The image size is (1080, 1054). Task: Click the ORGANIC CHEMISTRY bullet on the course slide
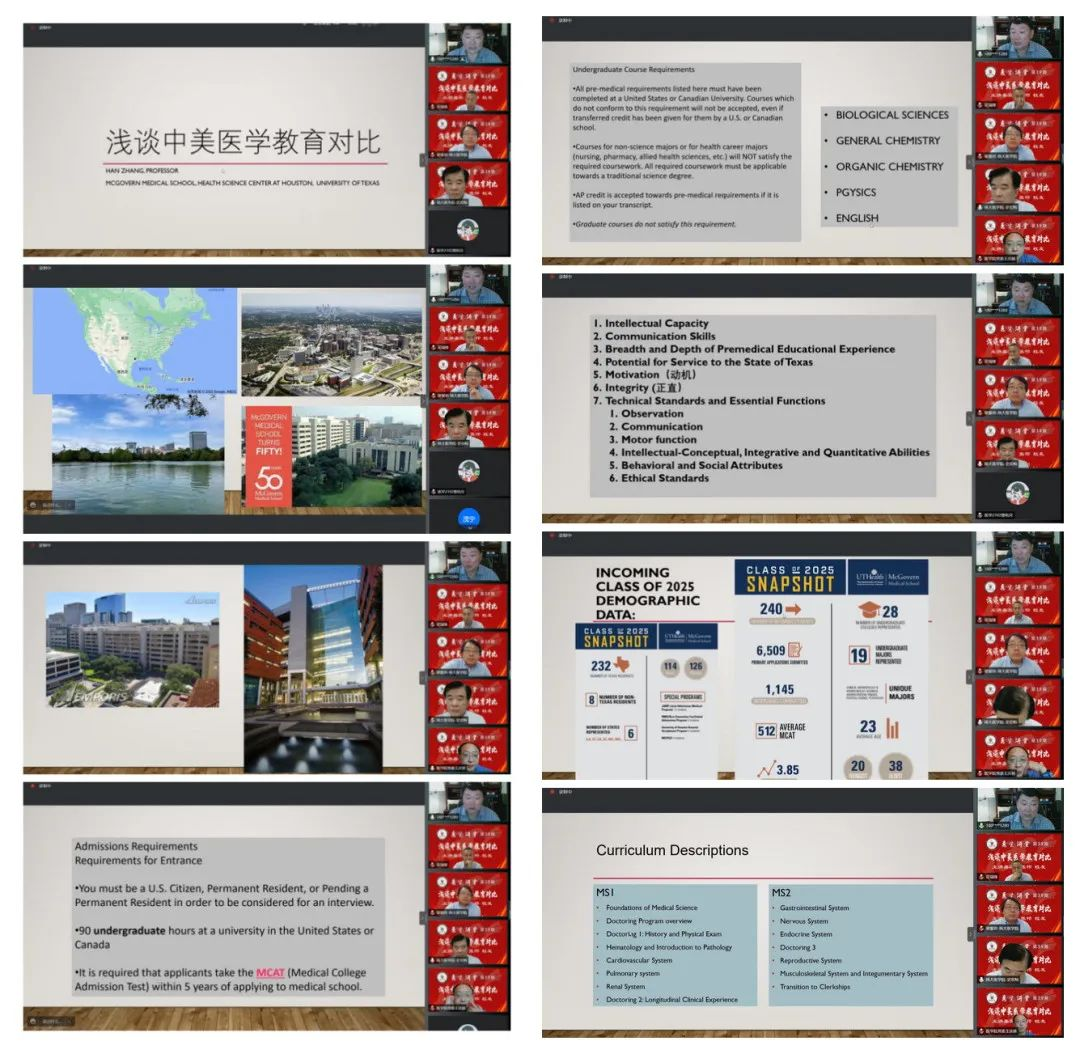(889, 167)
